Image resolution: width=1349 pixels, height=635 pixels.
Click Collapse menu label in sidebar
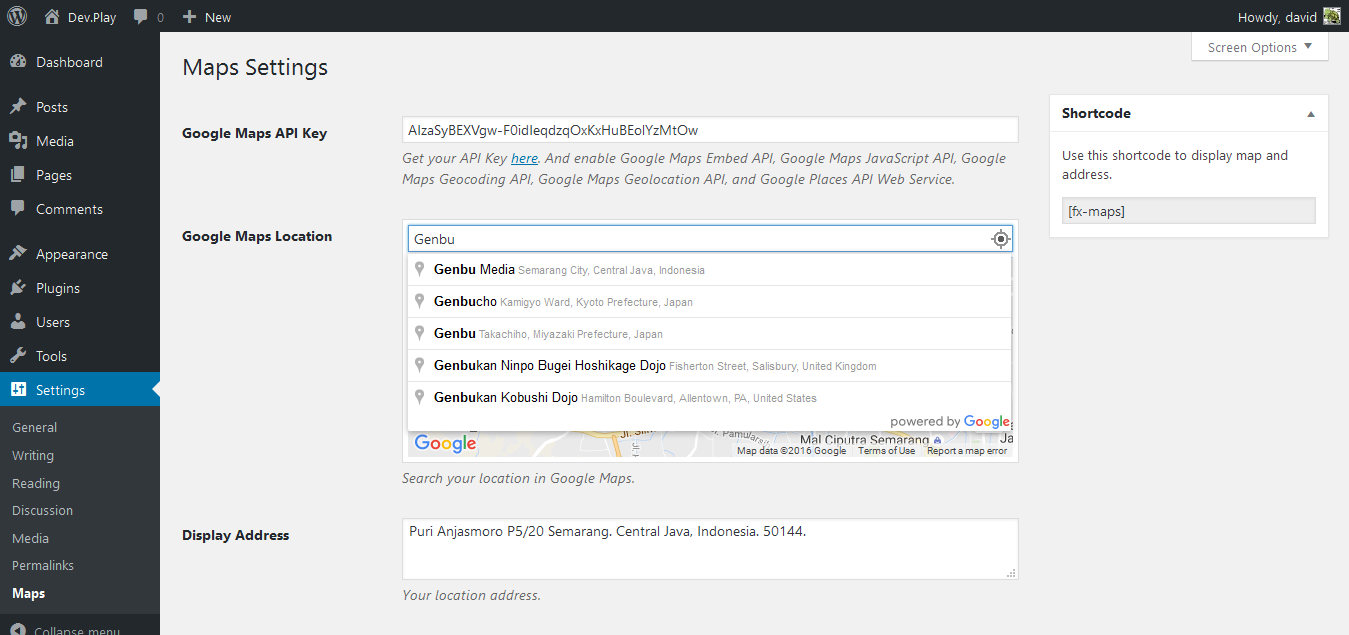click(x=77, y=630)
